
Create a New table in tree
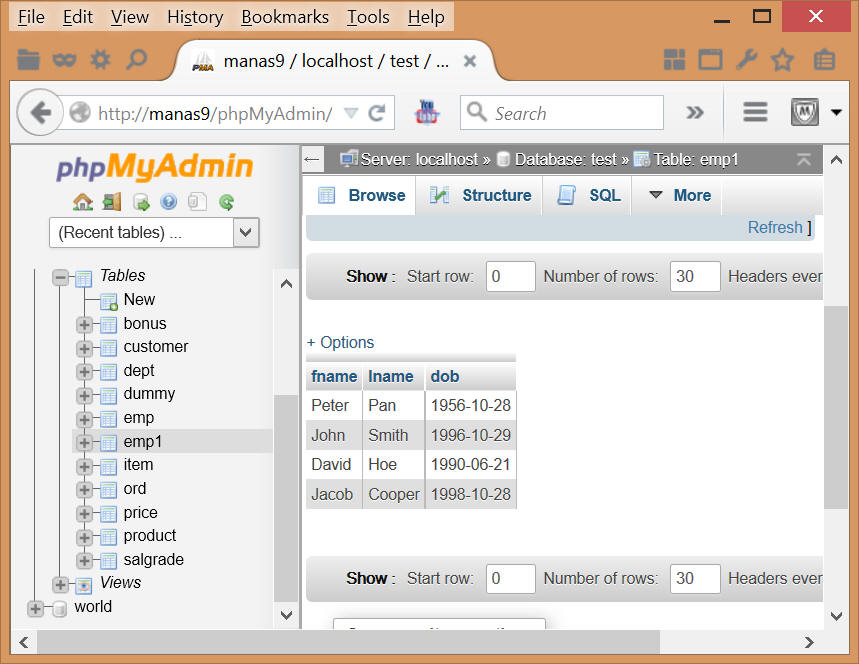pyautogui.click(x=139, y=300)
